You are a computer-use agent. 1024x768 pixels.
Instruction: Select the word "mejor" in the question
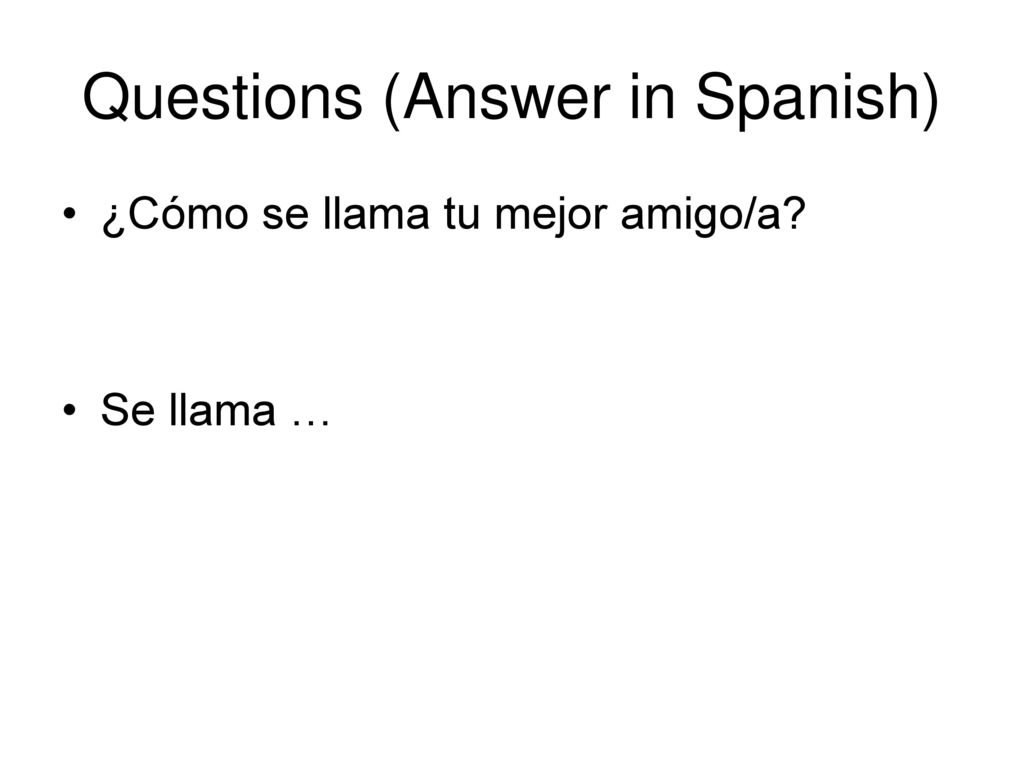[551, 216]
